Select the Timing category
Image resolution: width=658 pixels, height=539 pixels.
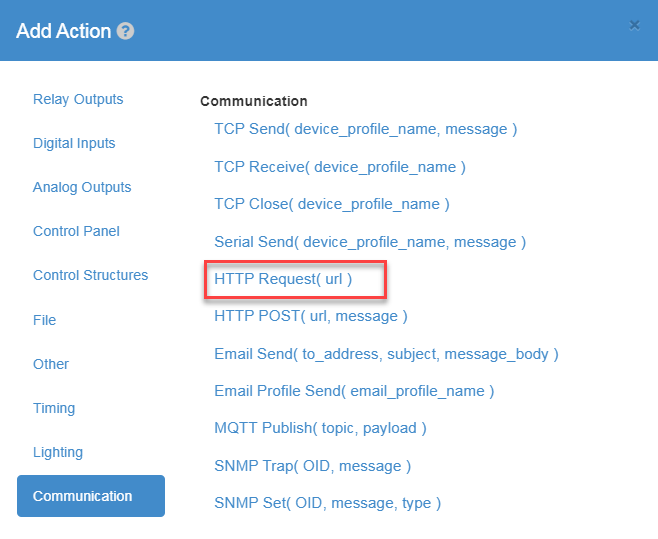pyautogui.click(x=54, y=408)
